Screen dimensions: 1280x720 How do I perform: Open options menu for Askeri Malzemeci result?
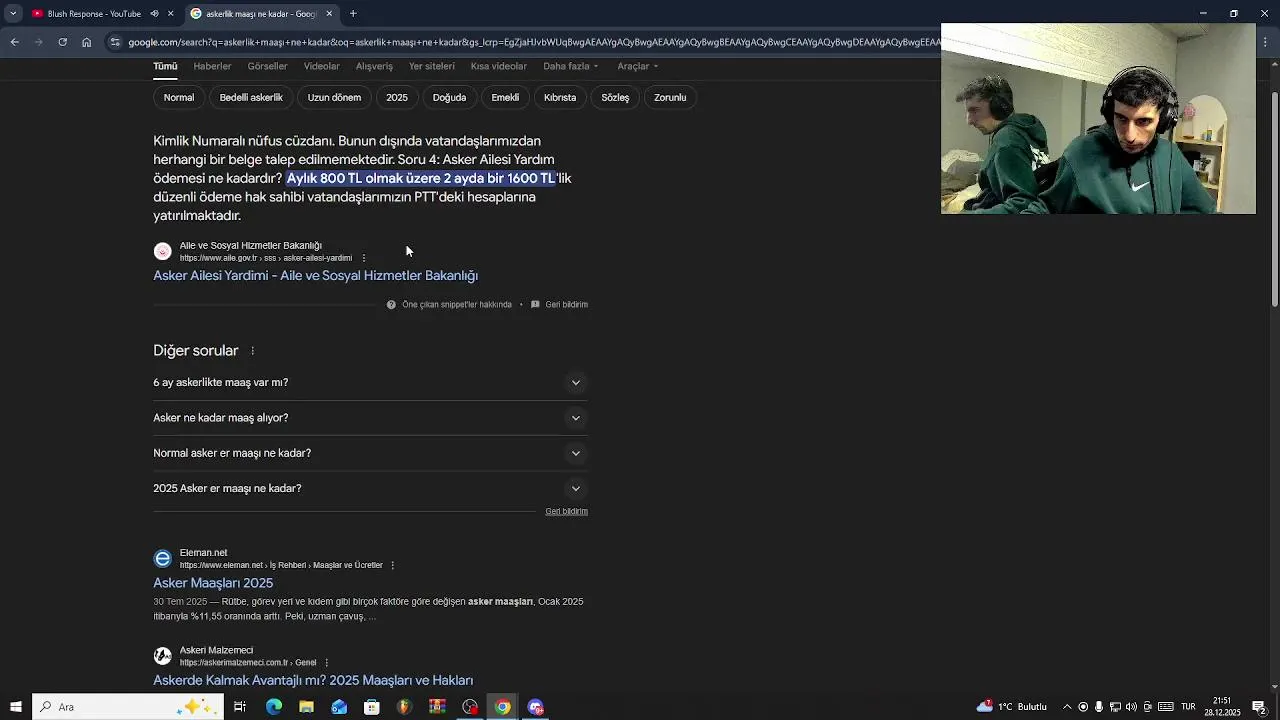click(326, 662)
